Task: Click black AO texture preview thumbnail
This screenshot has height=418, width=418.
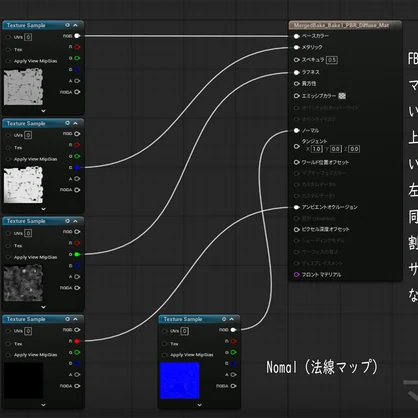Action: click(x=23, y=380)
